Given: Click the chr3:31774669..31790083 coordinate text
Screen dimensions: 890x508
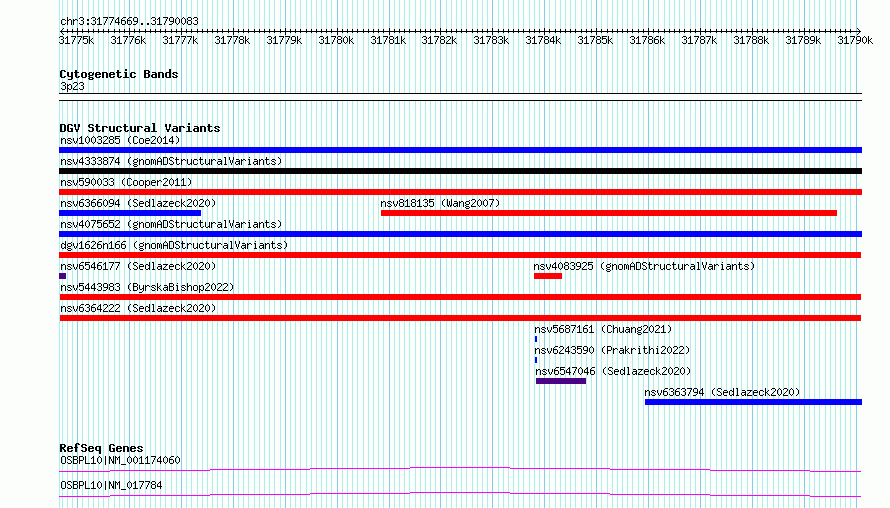Looking at the screenshot, I should [129, 22].
